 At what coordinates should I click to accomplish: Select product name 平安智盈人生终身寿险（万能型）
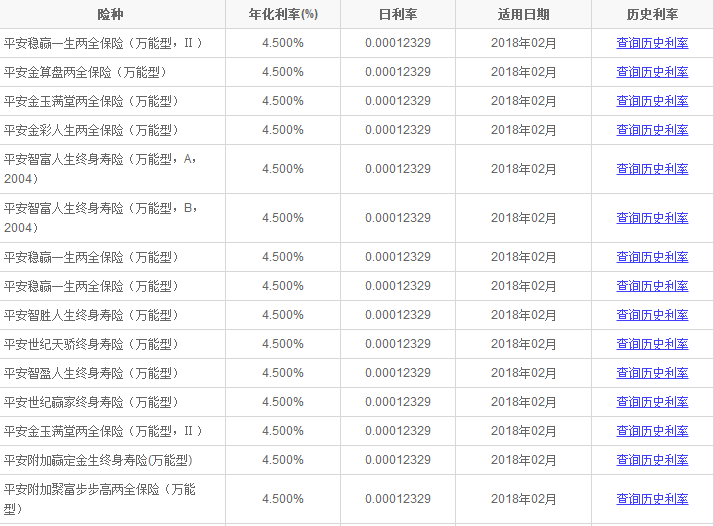coord(91,373)
